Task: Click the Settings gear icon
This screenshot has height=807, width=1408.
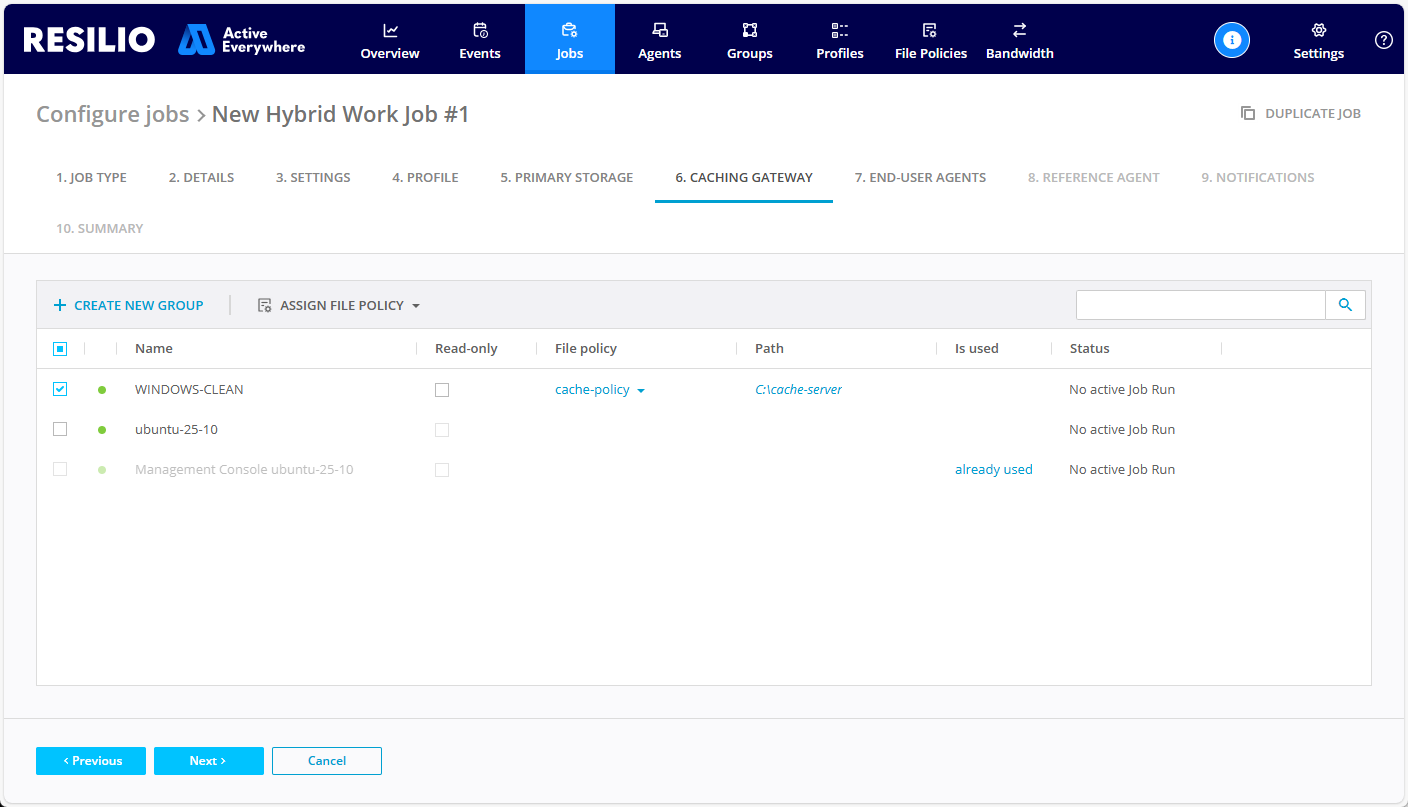Action: point(1318,31)
